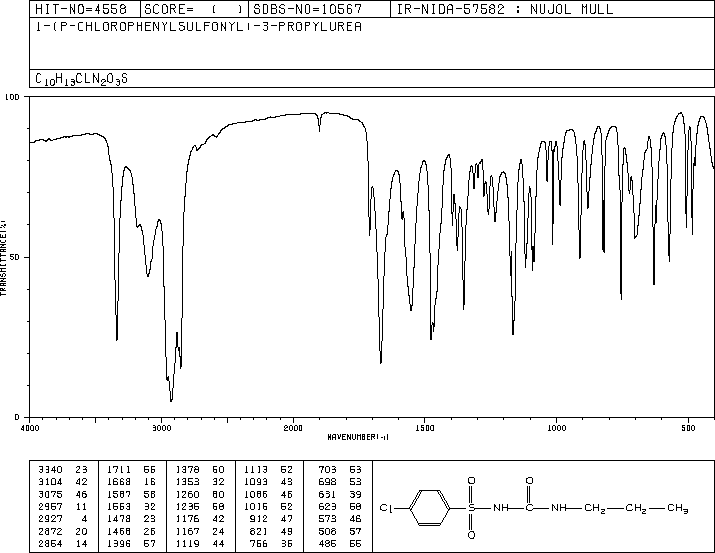Click the compound name 1-(P-chlorophenylsulfonyl)-3-propylurea

pos(198,27)
